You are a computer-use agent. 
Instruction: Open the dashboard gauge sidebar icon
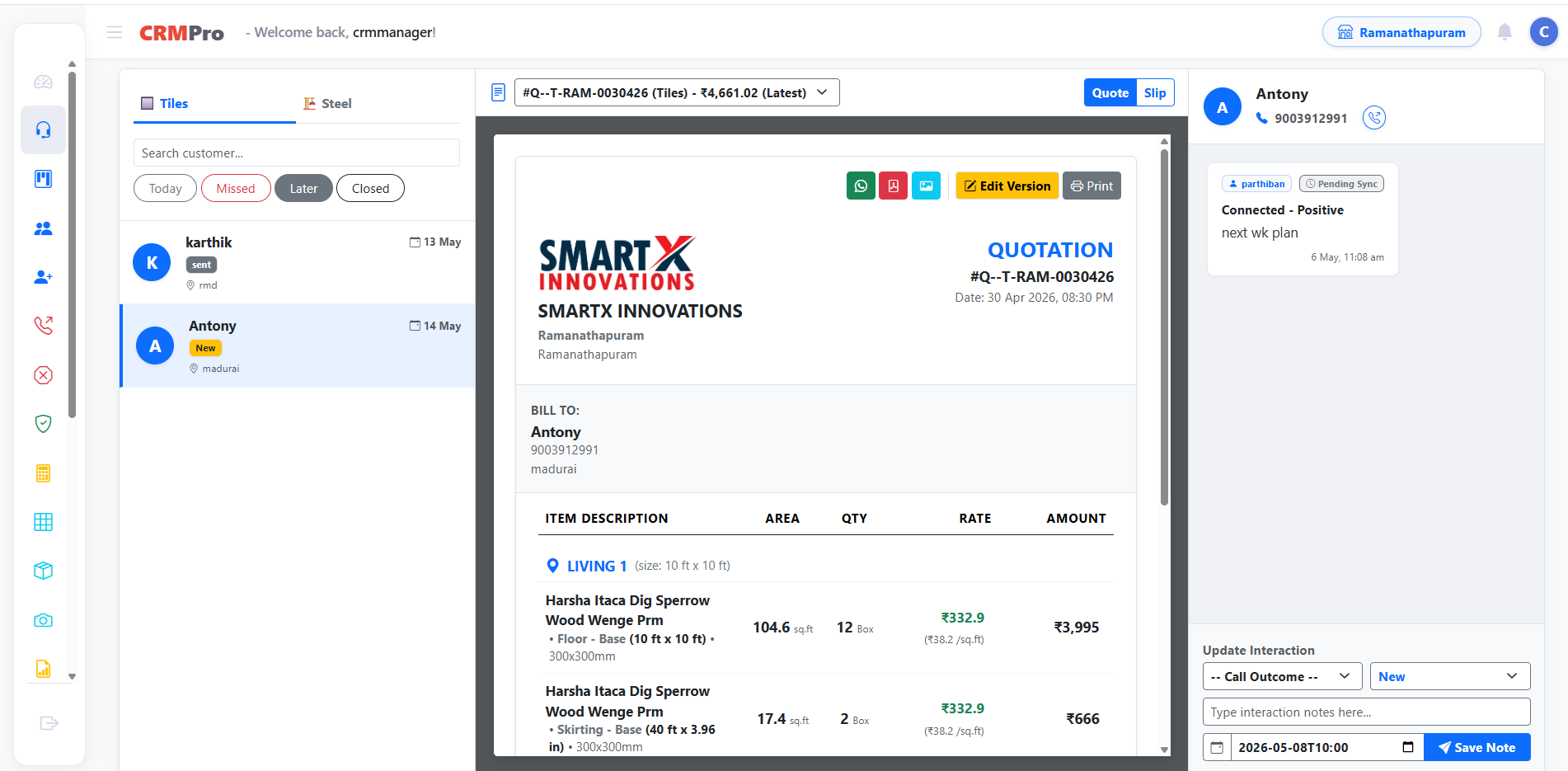click(x=44, y=82)
